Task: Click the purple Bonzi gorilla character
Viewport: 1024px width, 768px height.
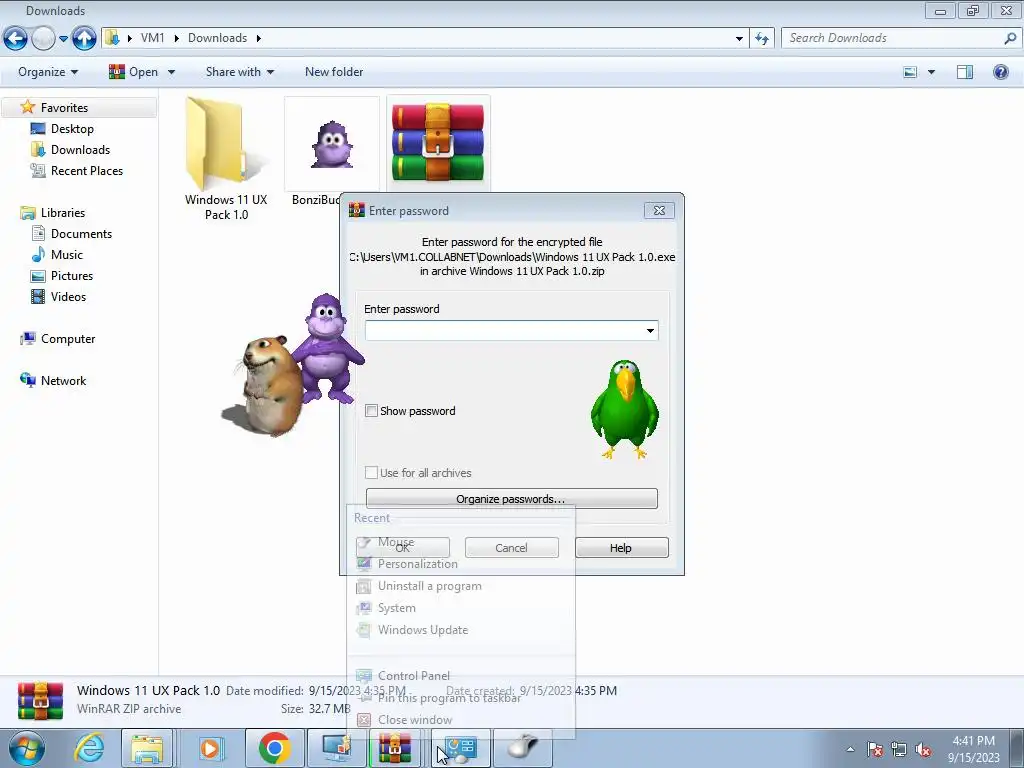Action: pos(328,348)
